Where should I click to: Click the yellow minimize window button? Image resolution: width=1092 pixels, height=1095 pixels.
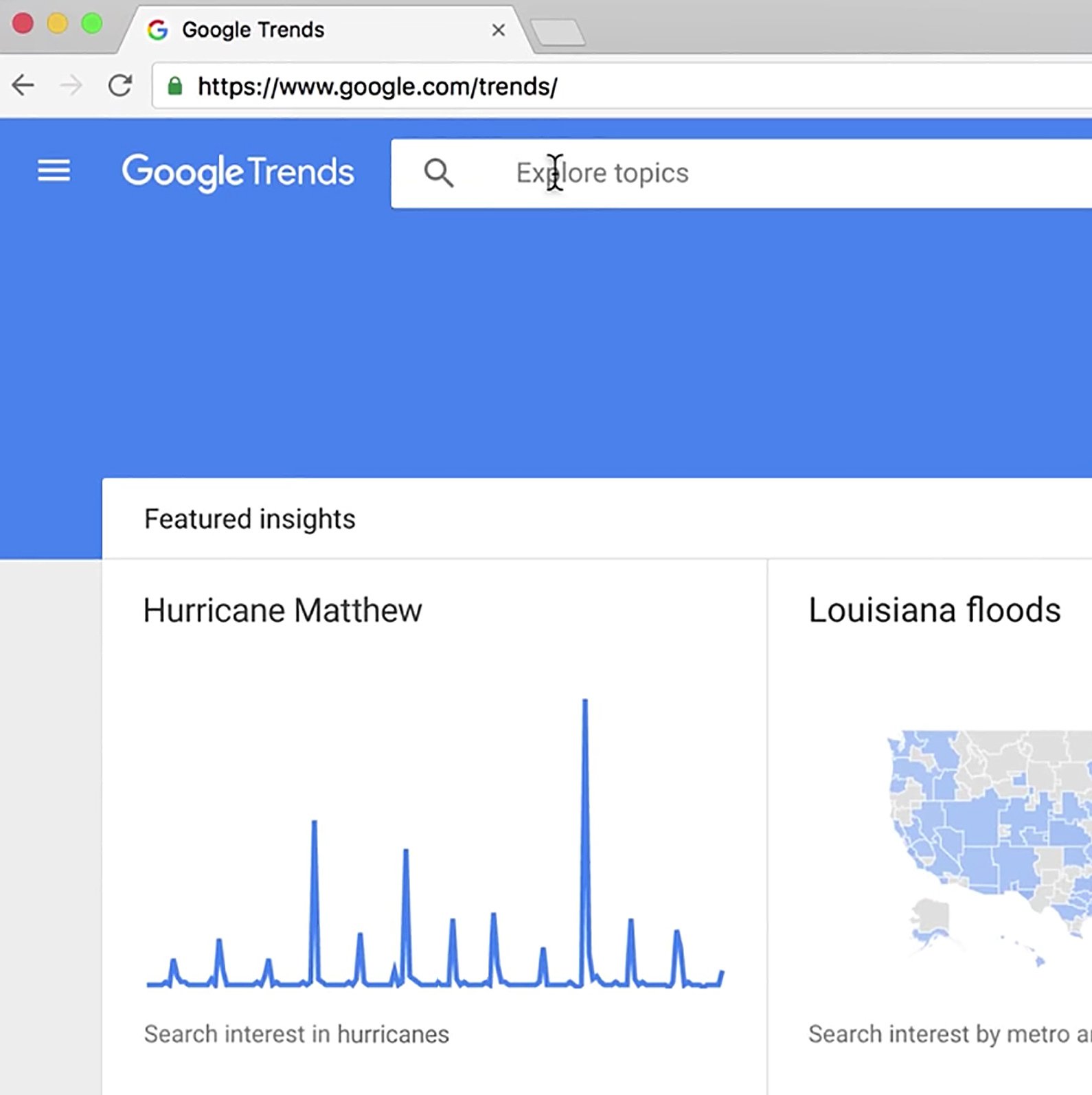pyautogui.click(x=58, y=23)
